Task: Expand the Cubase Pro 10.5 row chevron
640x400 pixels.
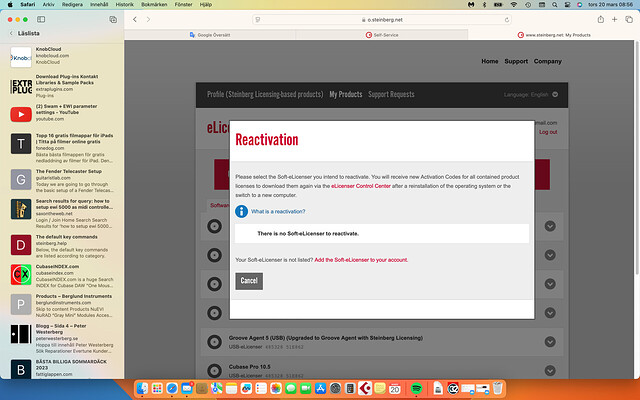Action: [550, 370]
